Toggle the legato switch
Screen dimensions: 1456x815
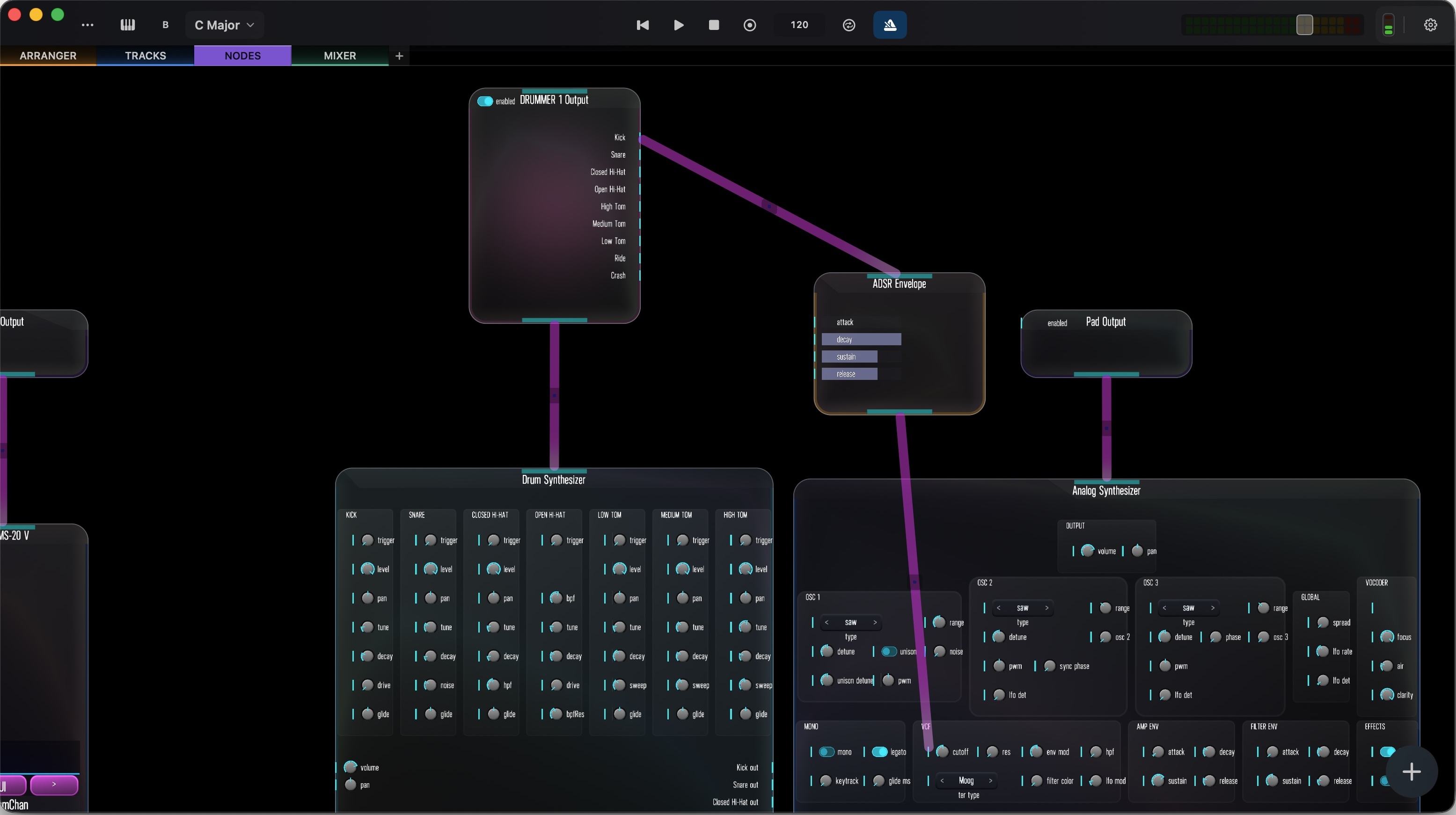[x=879, y=752]
